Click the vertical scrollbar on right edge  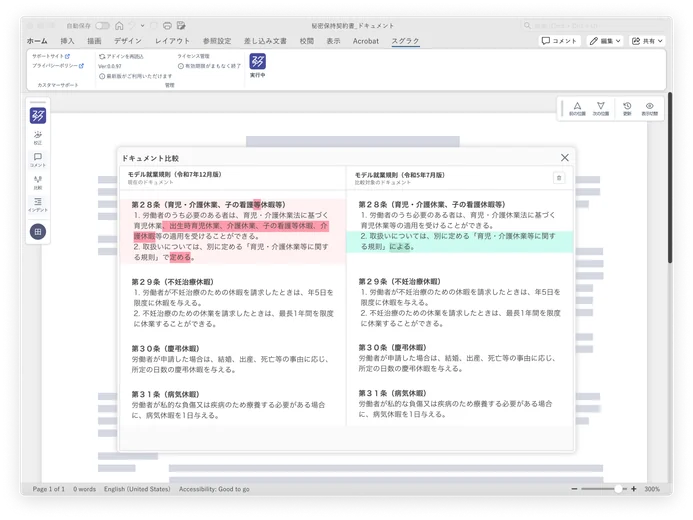coord(670,178)
